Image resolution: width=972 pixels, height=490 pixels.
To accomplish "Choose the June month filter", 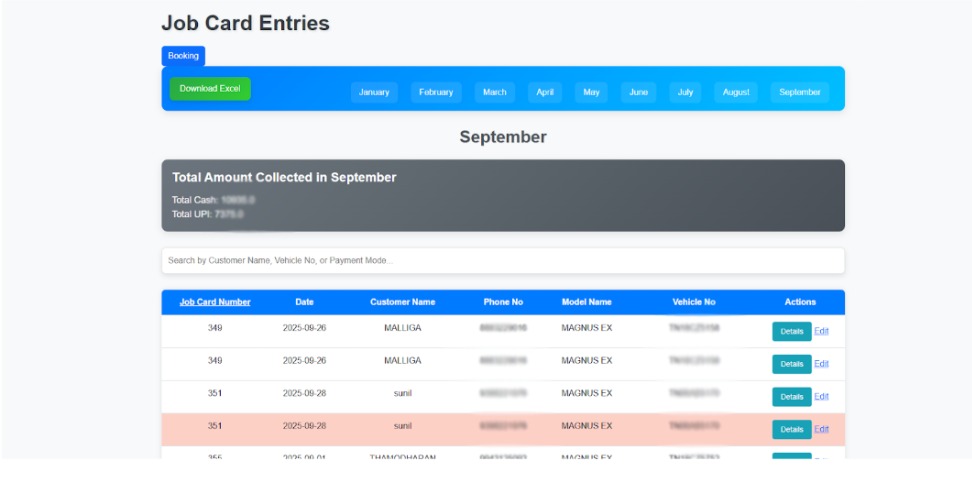I will pyautogui.click(x=638, y=92).
